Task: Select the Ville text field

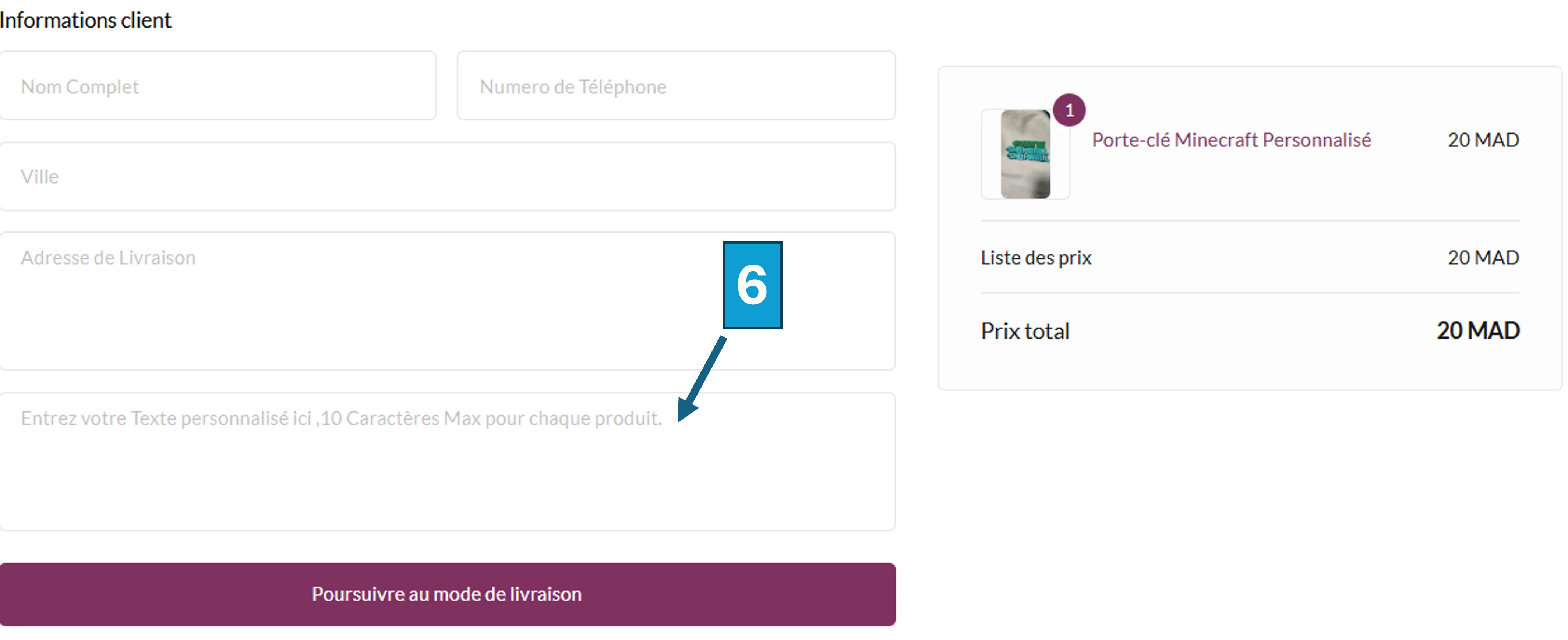Action: [447, 176]
